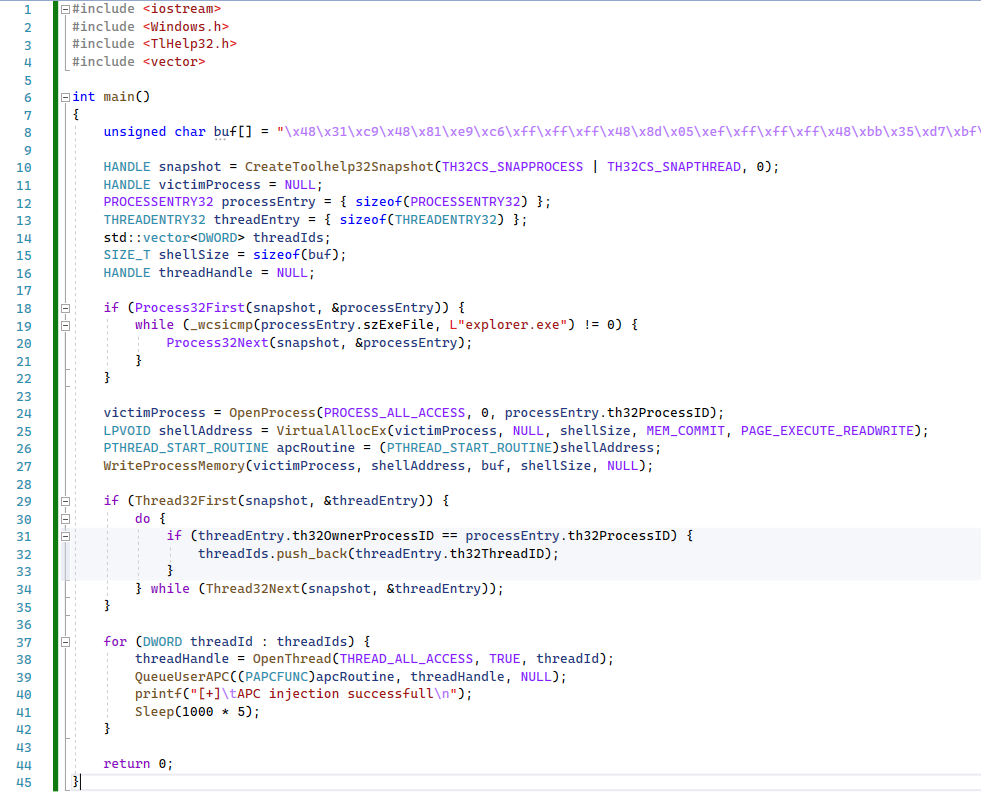
Task: Click the Thread32First call
Action: click(186, 501)
